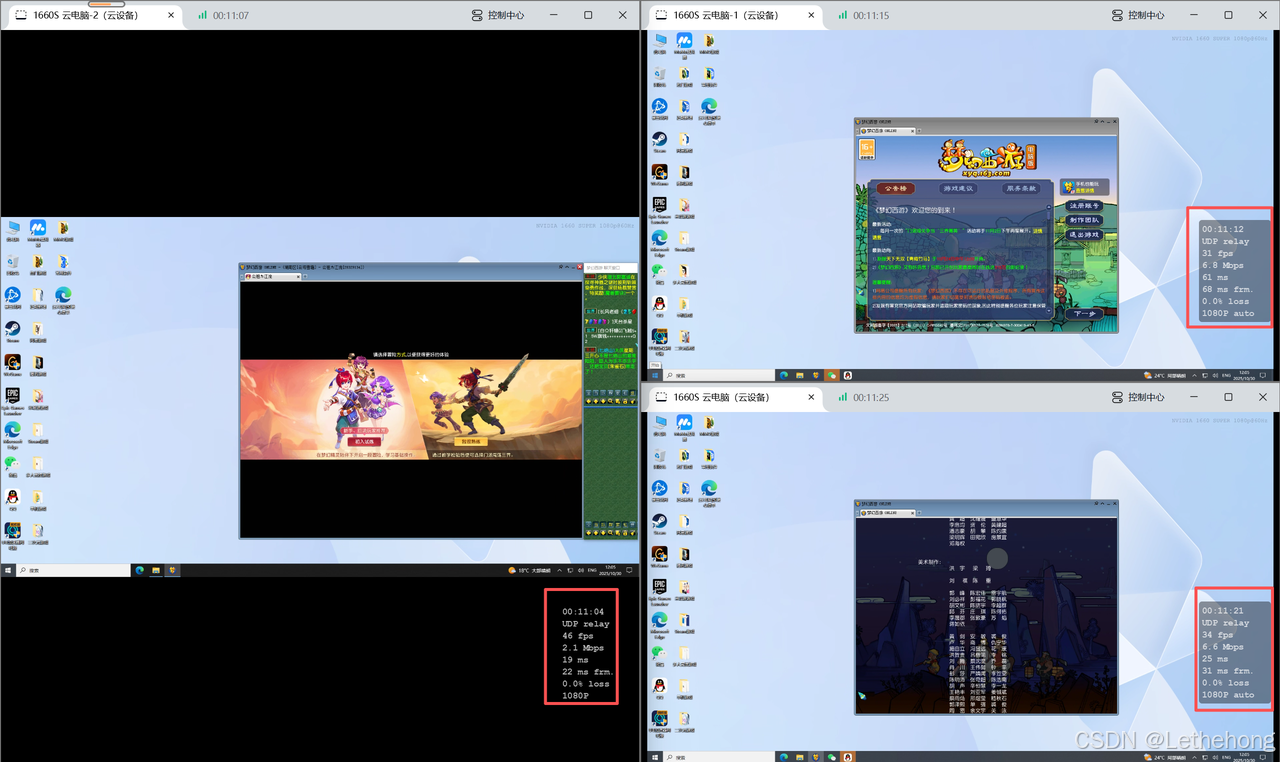Switch to 公告榜 tab in game launcher
Image resolution: width=1280 pixels, height=762 pixels.
(x=895, y=188)
